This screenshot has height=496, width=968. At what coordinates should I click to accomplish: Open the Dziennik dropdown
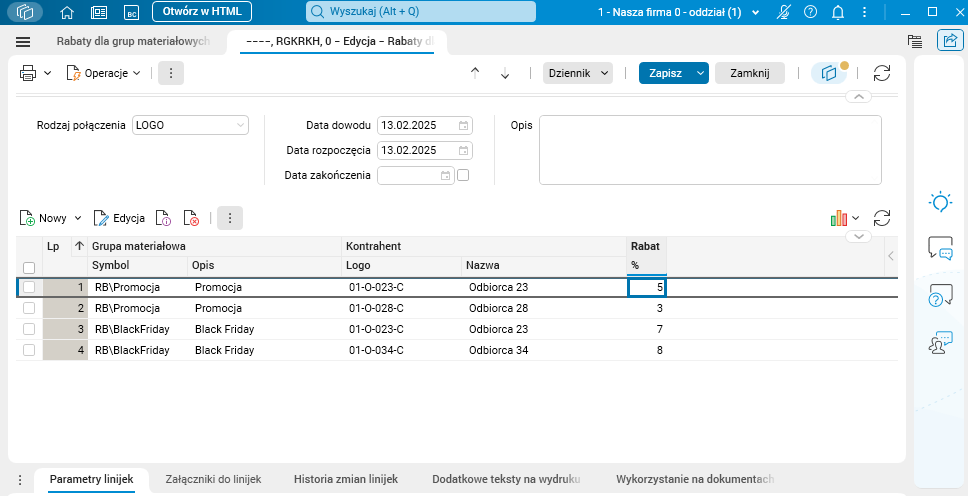coord(578,73)
